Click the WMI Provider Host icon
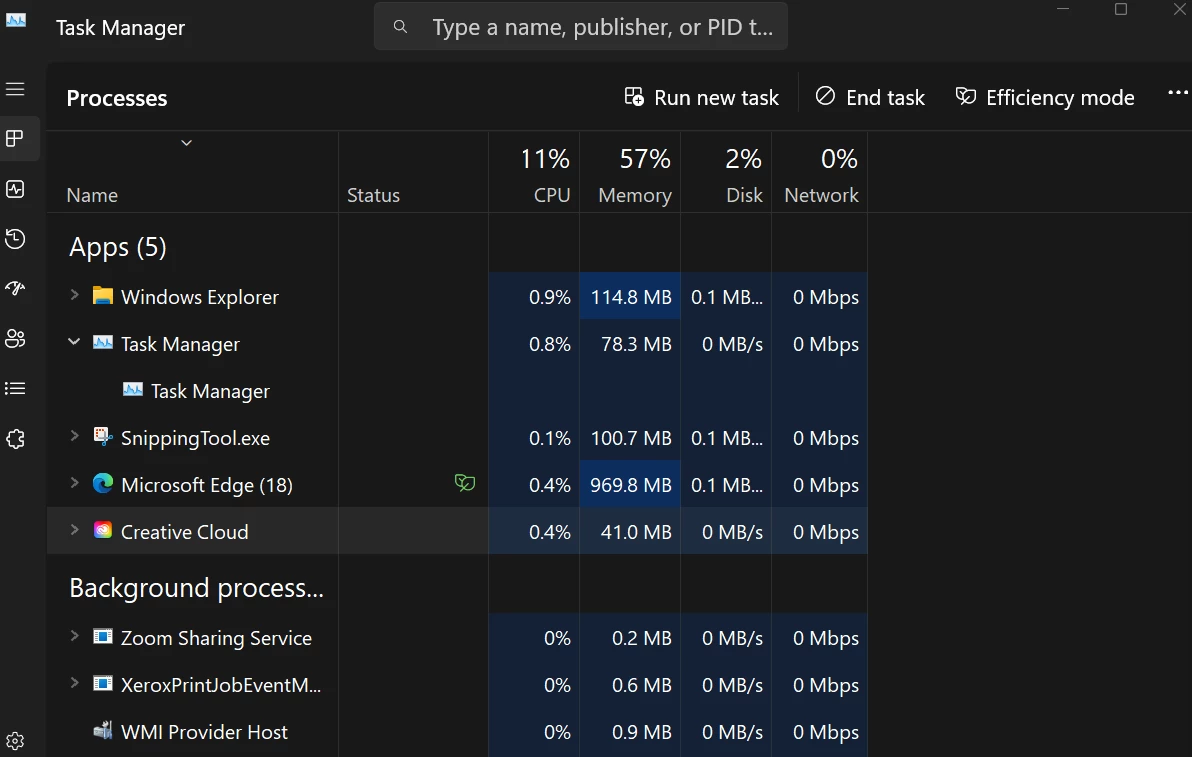Image resolution: width=1192 pixels, height=757 pixels. pos(103,730)
